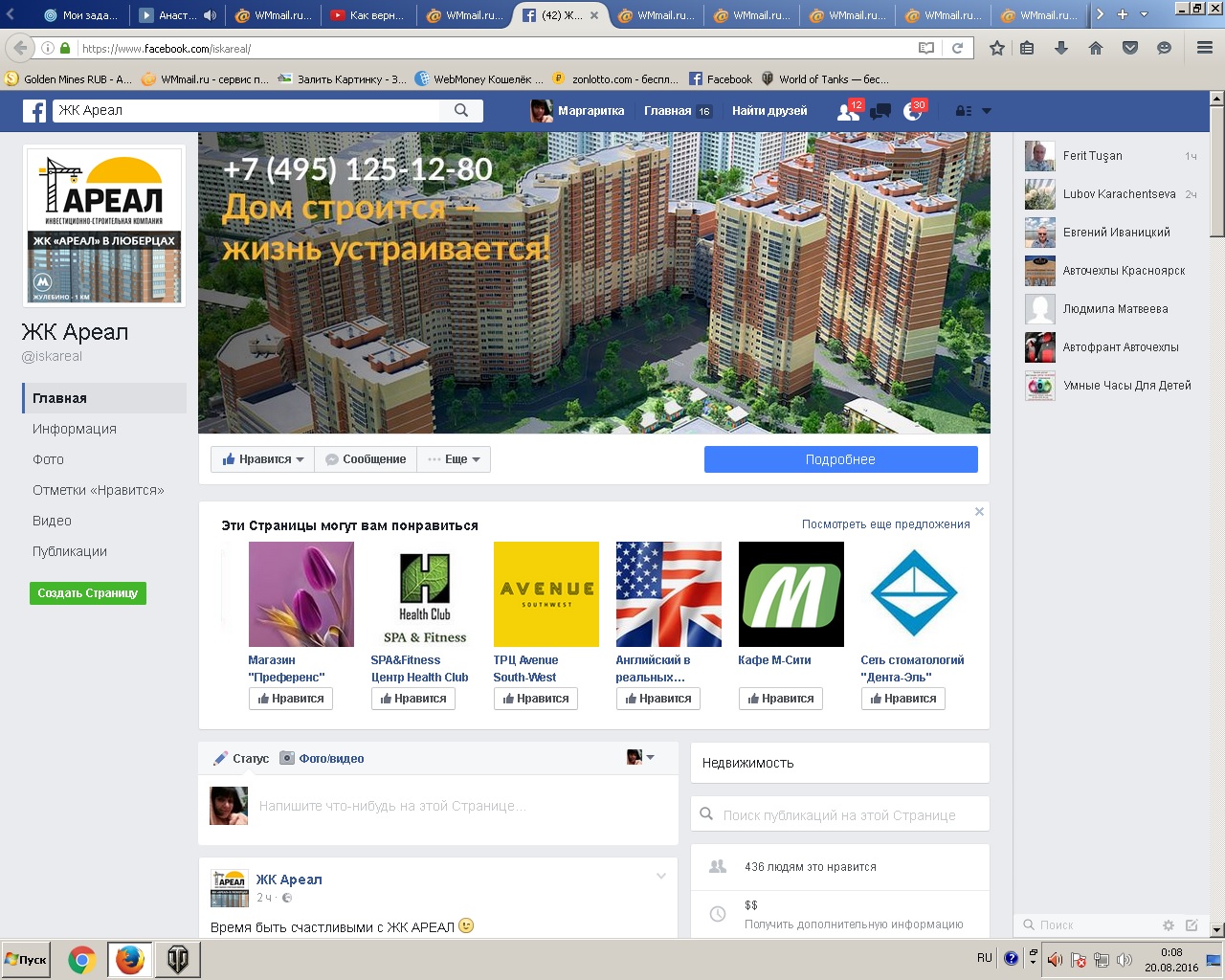Click the ЖК Ареал search input field
Image resolution: width=1225 pixels, height=980 pixels.
(x=246, y=111)
